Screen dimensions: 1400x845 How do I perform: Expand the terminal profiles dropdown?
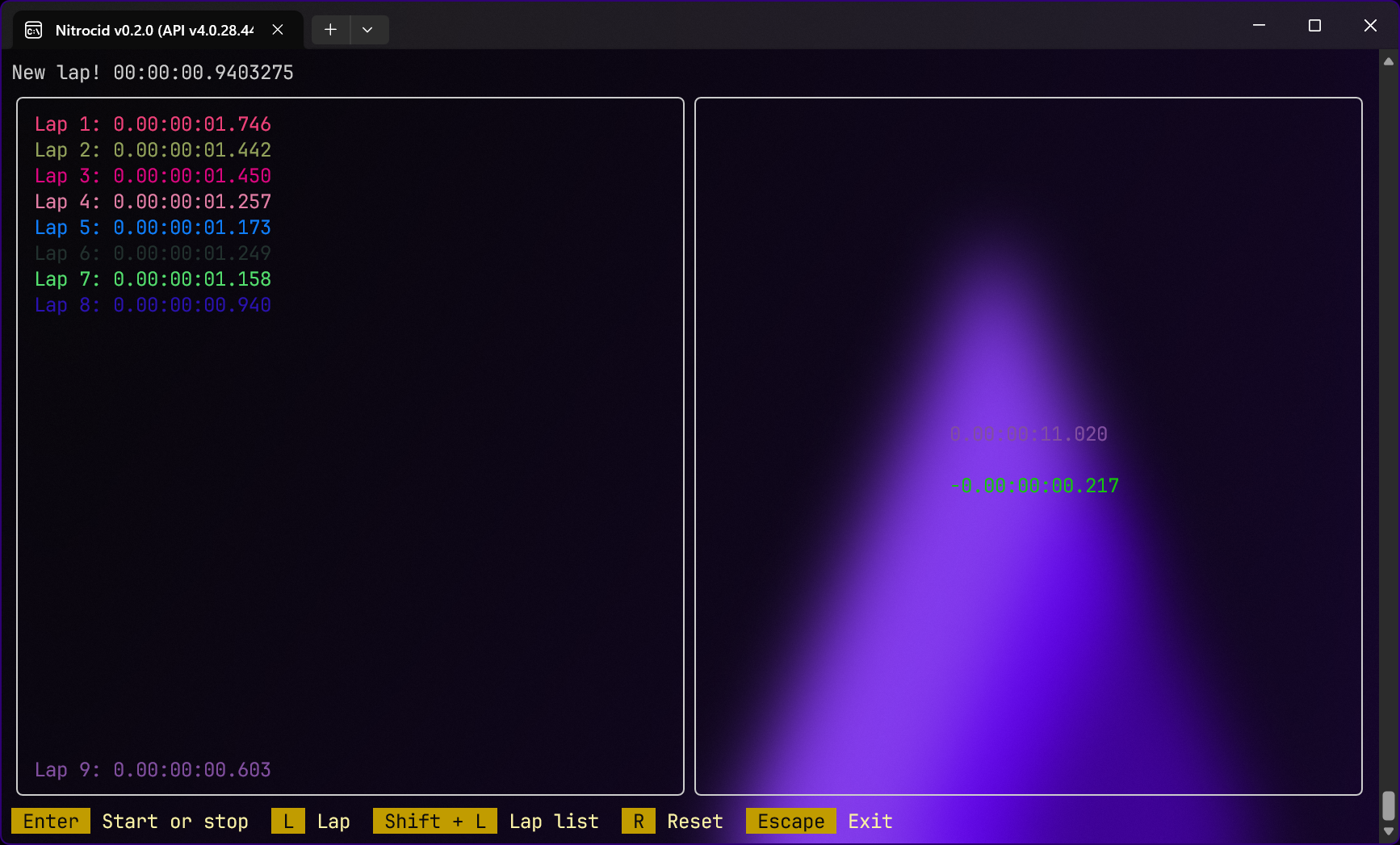pos(367,30)
